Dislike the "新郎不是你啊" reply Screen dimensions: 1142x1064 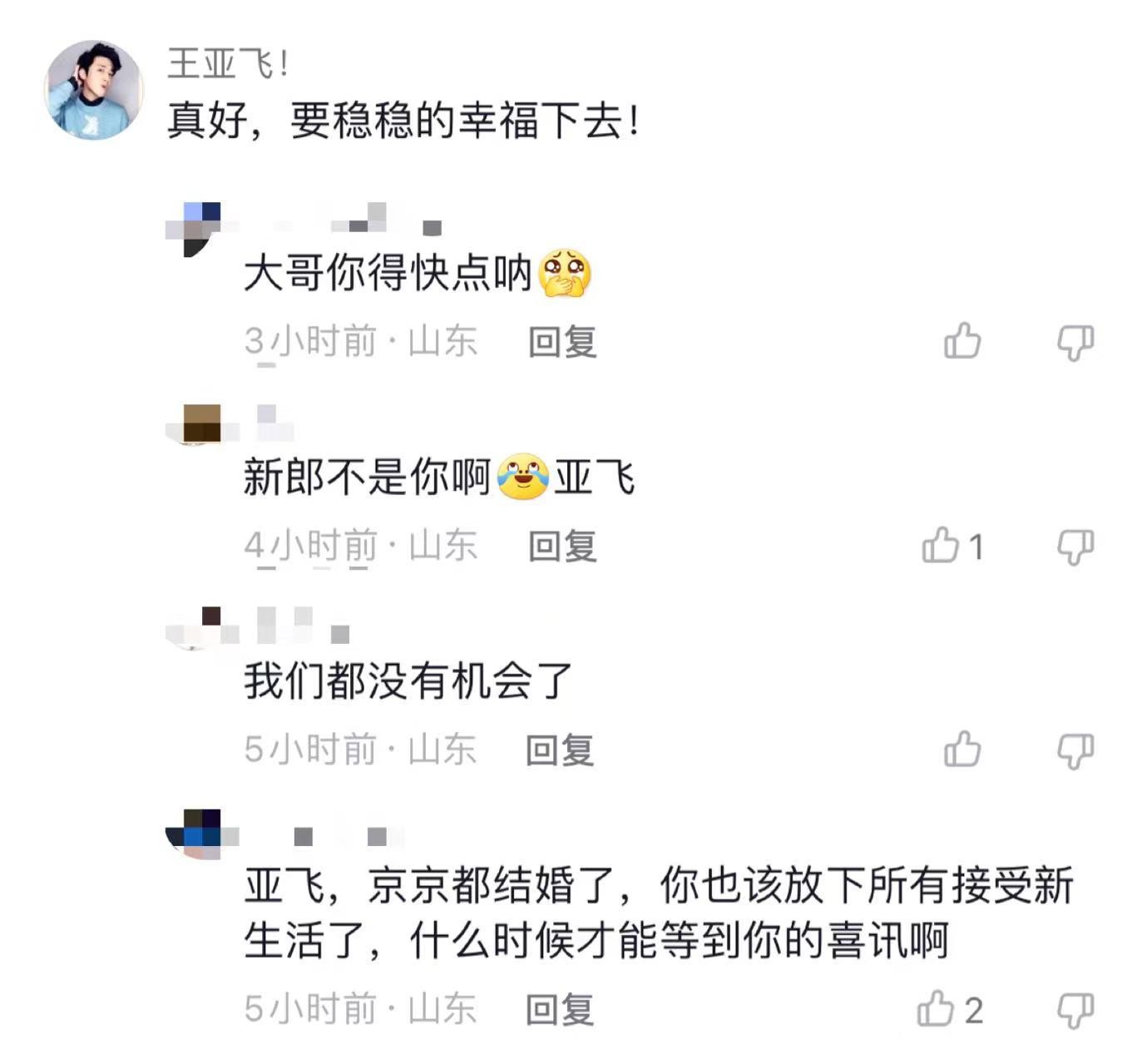tap(1075, 547)
